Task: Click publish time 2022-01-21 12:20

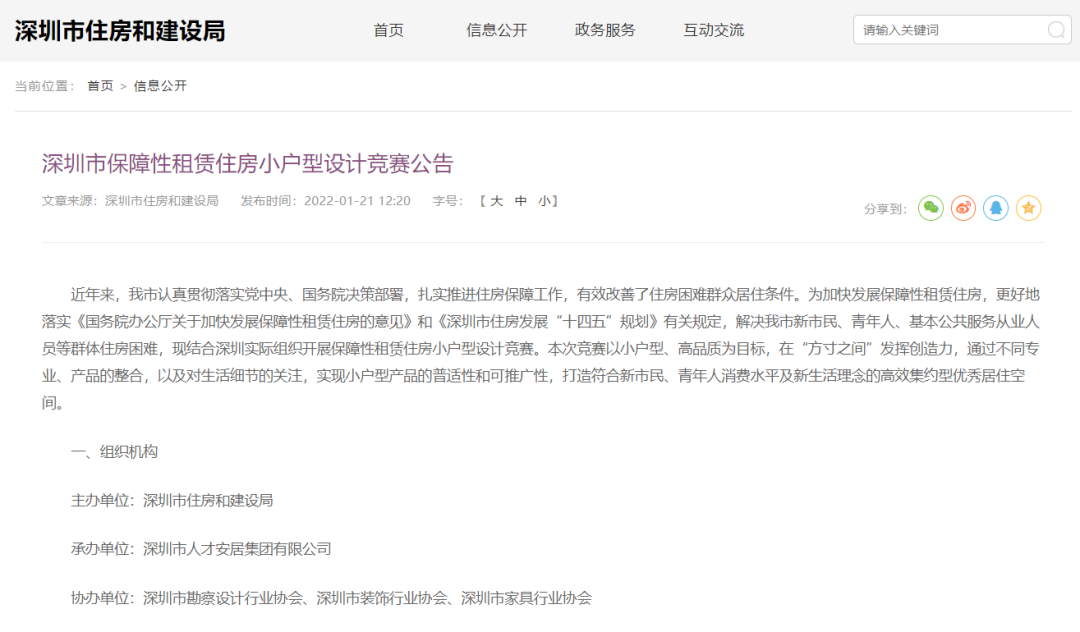Action: coord(357,201)
